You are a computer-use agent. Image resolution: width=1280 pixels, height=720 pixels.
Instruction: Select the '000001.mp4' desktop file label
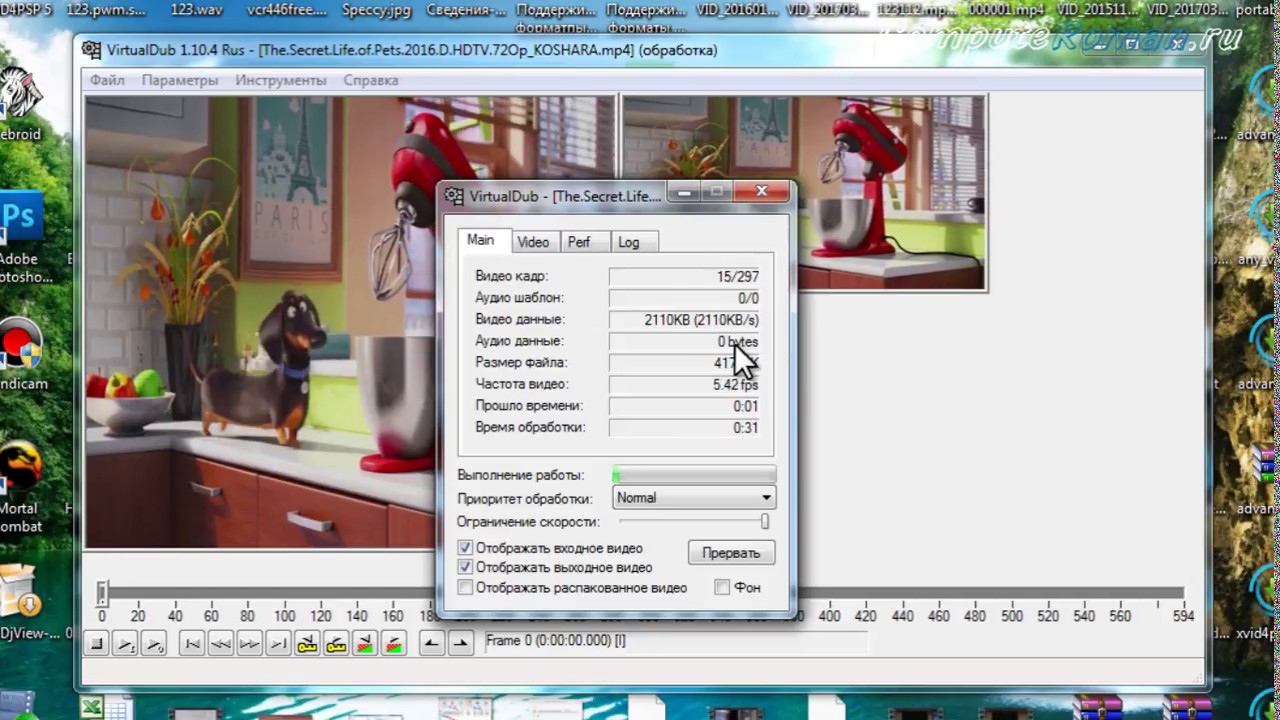[x=1006, y=10]
